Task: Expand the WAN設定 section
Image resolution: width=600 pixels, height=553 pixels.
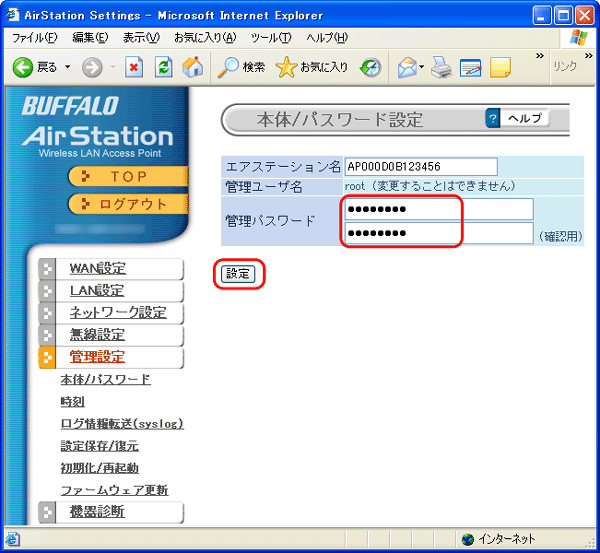Action: pyautogui.click(x=97, y=269)
